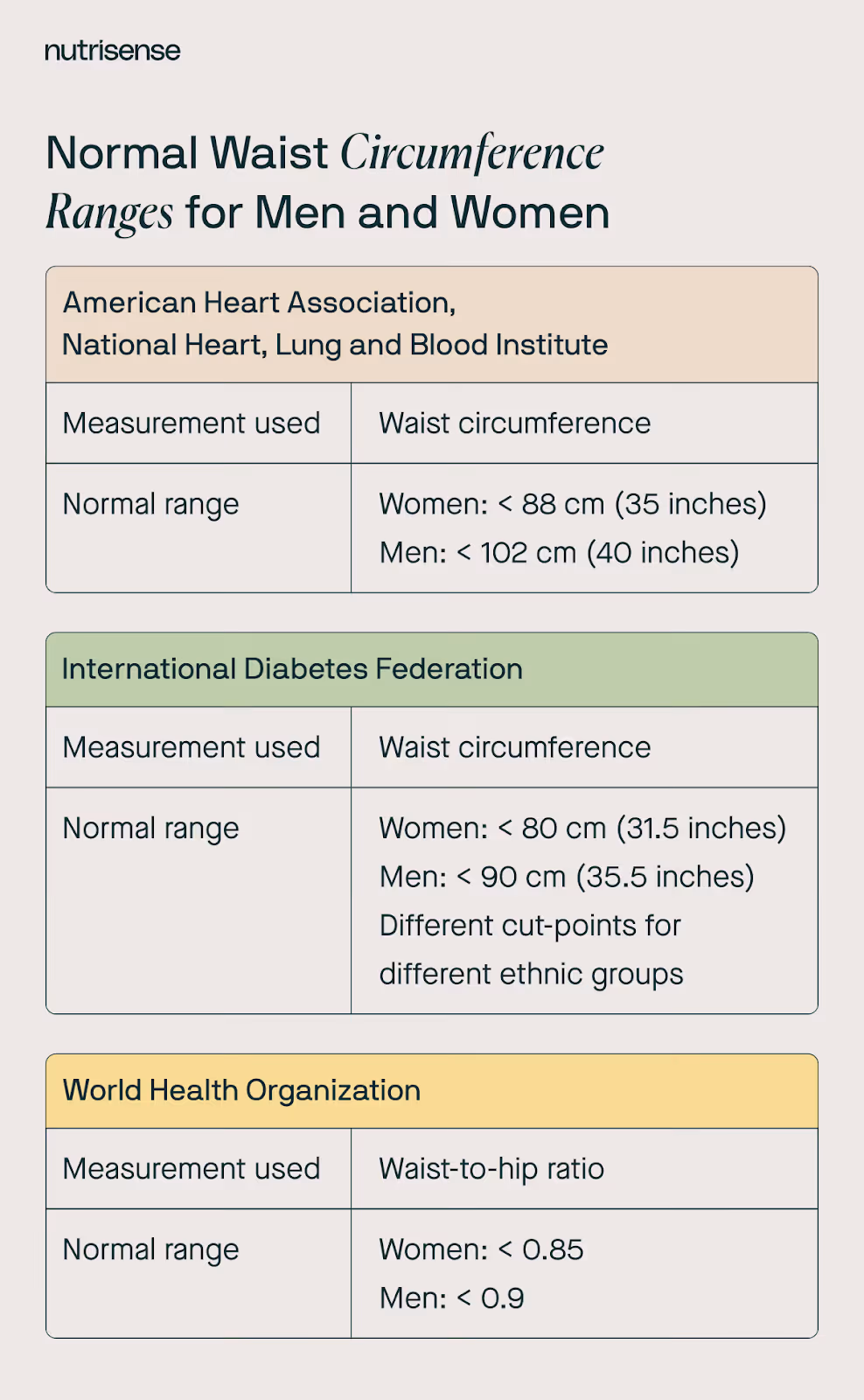Viewport: 864px width, 1400px height.
Task: Click "Measurement used" in the American Heart table
Action: [192, 423]
